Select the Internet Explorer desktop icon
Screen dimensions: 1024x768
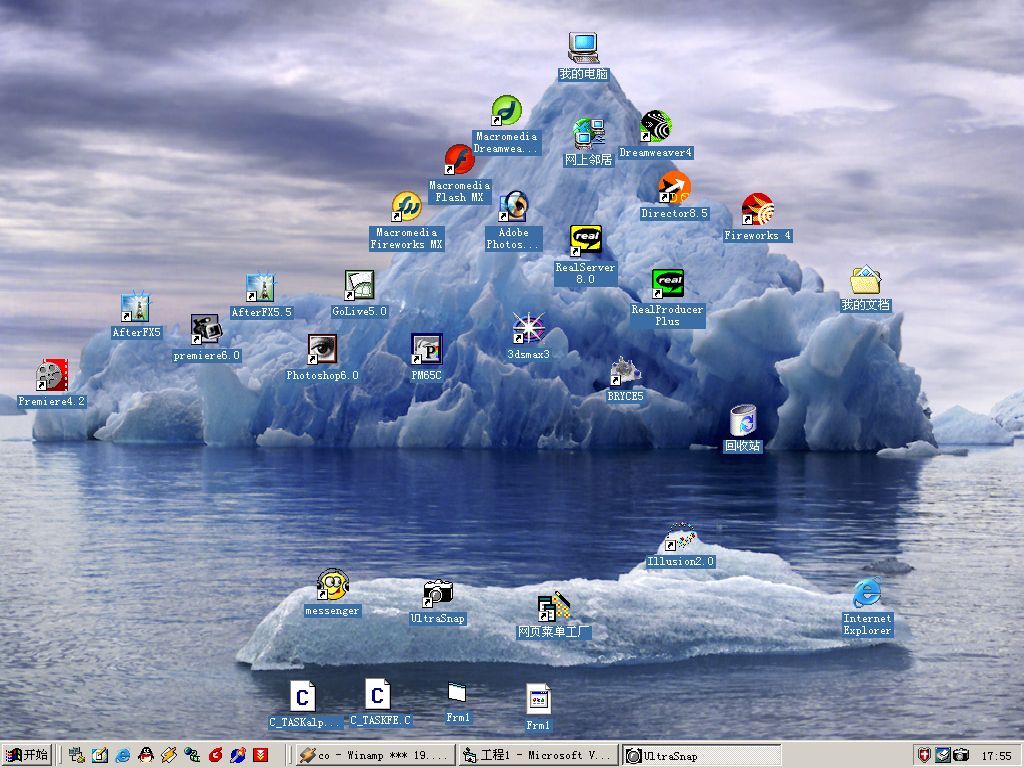(867, 594)
